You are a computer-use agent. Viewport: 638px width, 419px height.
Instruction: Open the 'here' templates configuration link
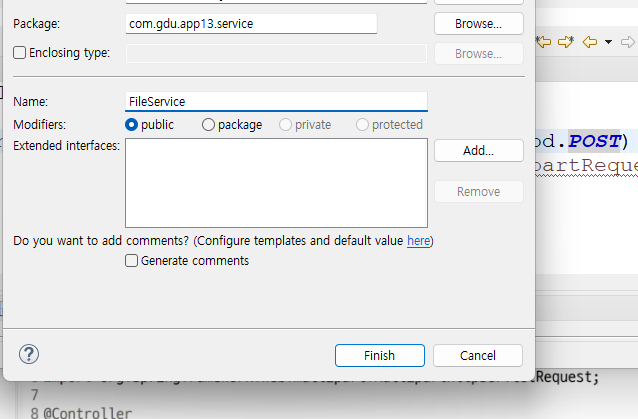point(418,241)
